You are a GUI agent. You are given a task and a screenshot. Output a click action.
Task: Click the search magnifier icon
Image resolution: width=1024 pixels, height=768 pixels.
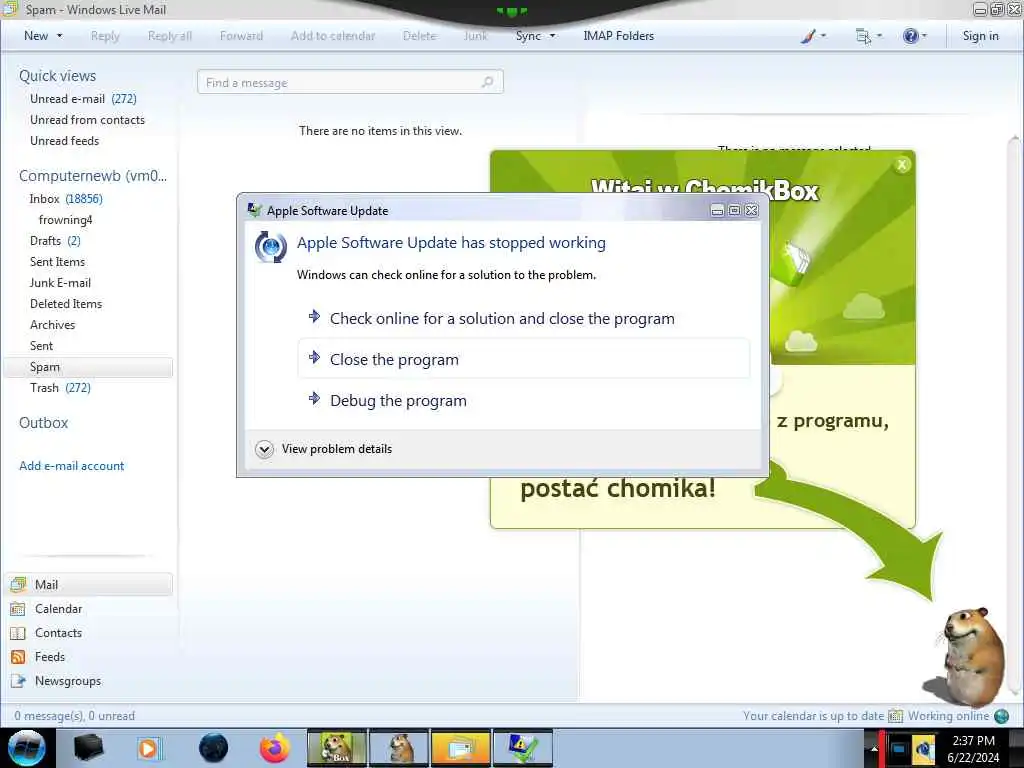(x=487, y=82)
